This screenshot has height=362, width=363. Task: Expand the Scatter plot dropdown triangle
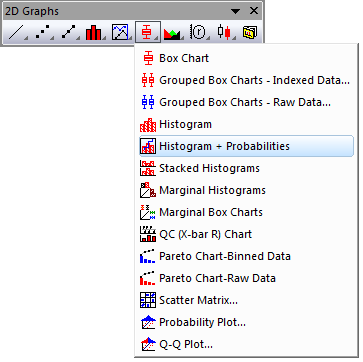coord(52,38)
